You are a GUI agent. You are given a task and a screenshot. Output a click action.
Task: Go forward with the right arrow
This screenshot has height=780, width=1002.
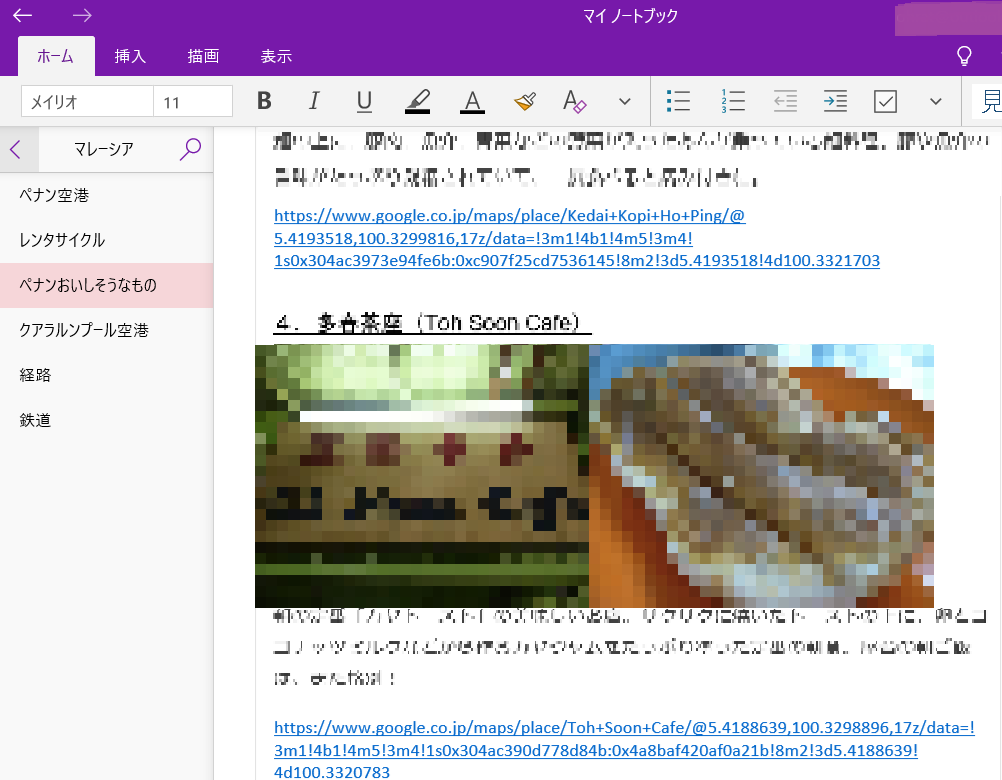pyautogui.click(x=82, y=15)
